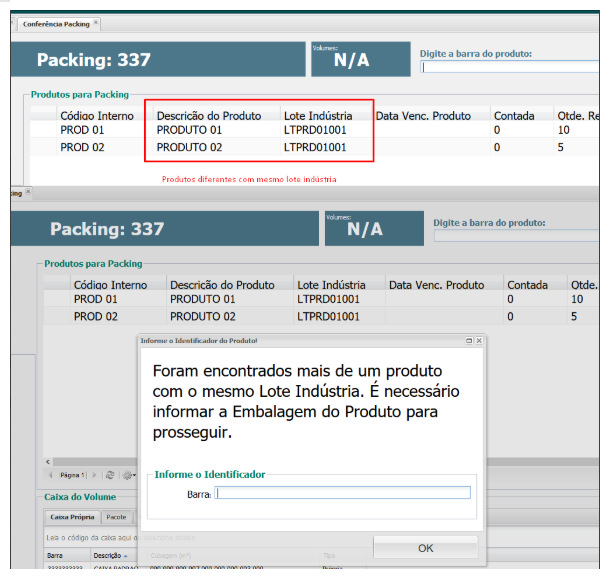Click lot LTPRD01001 of PRODUTO 01 in the upper grid
Image resolution: width=610 pixels, height=579 pixels.
[315, 130]
